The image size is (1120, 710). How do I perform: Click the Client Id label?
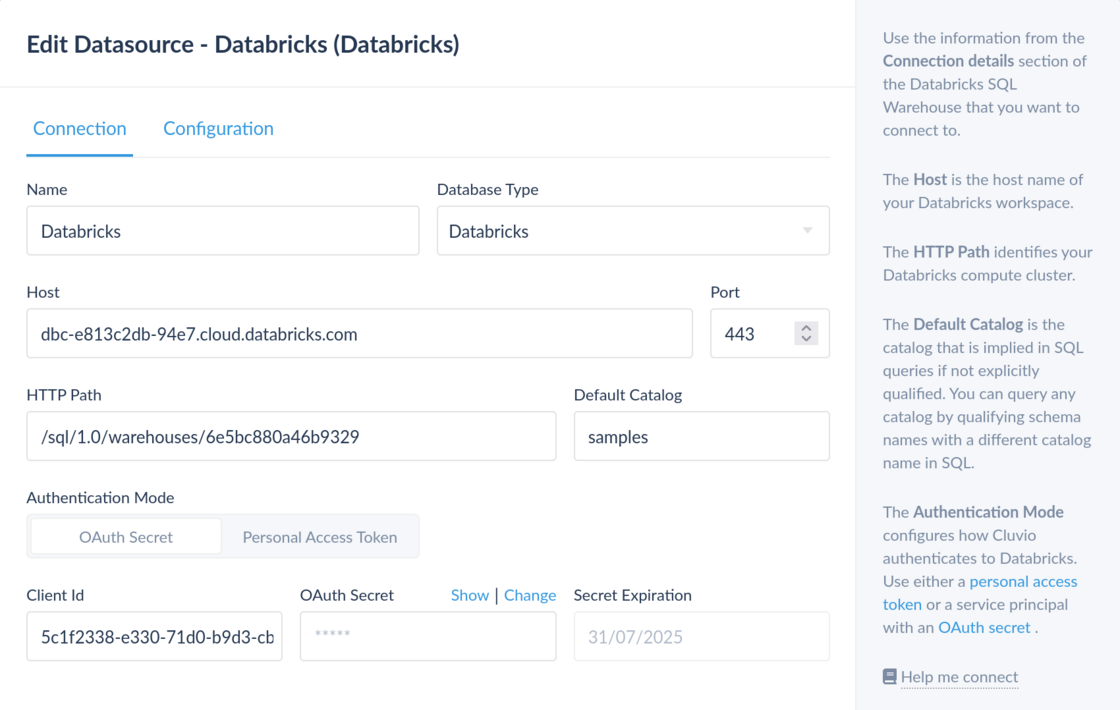pyautogui.click(x=55, y=595)
